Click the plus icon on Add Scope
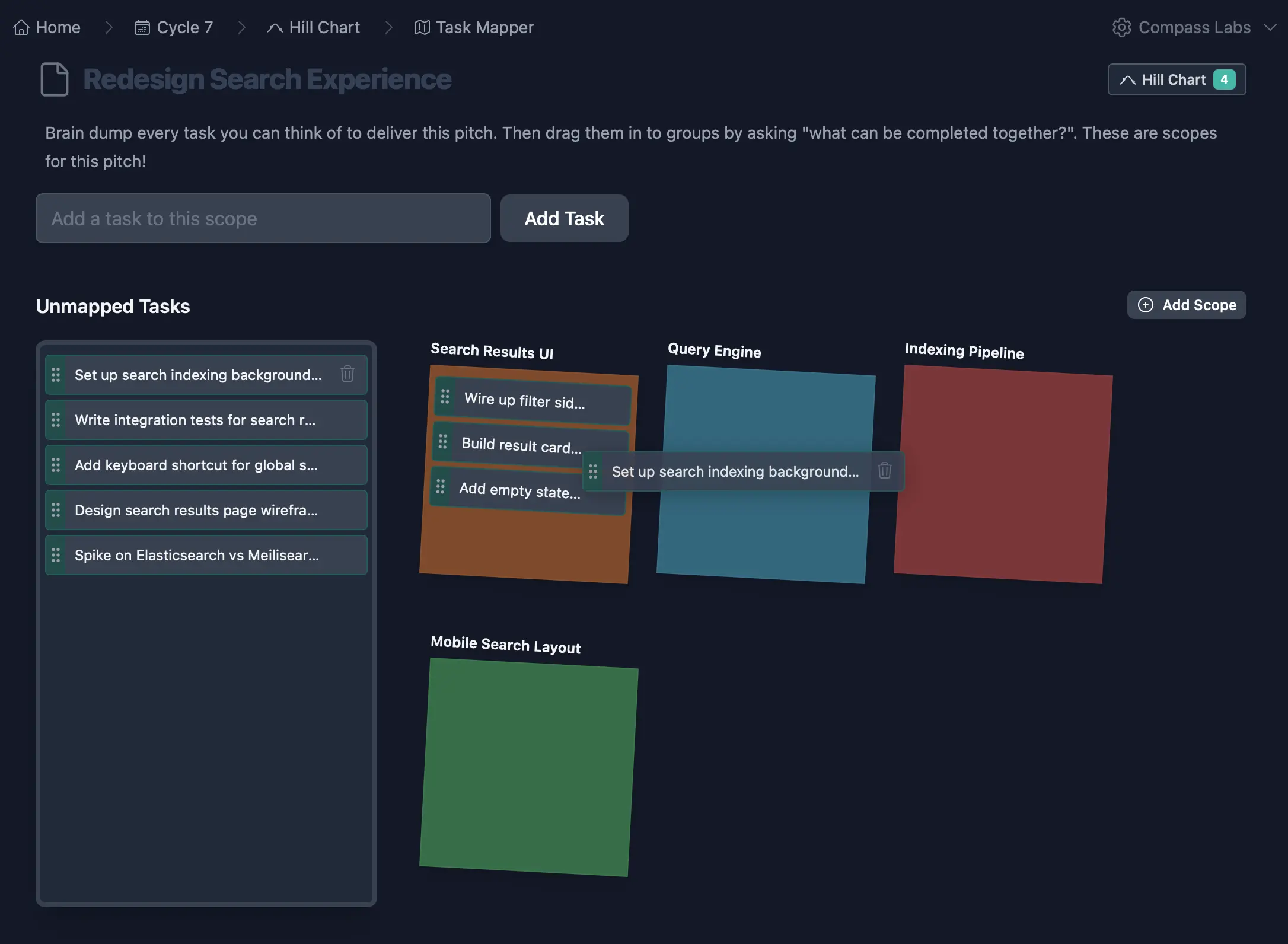1288x944 pixels. [x=1146, y=305]
